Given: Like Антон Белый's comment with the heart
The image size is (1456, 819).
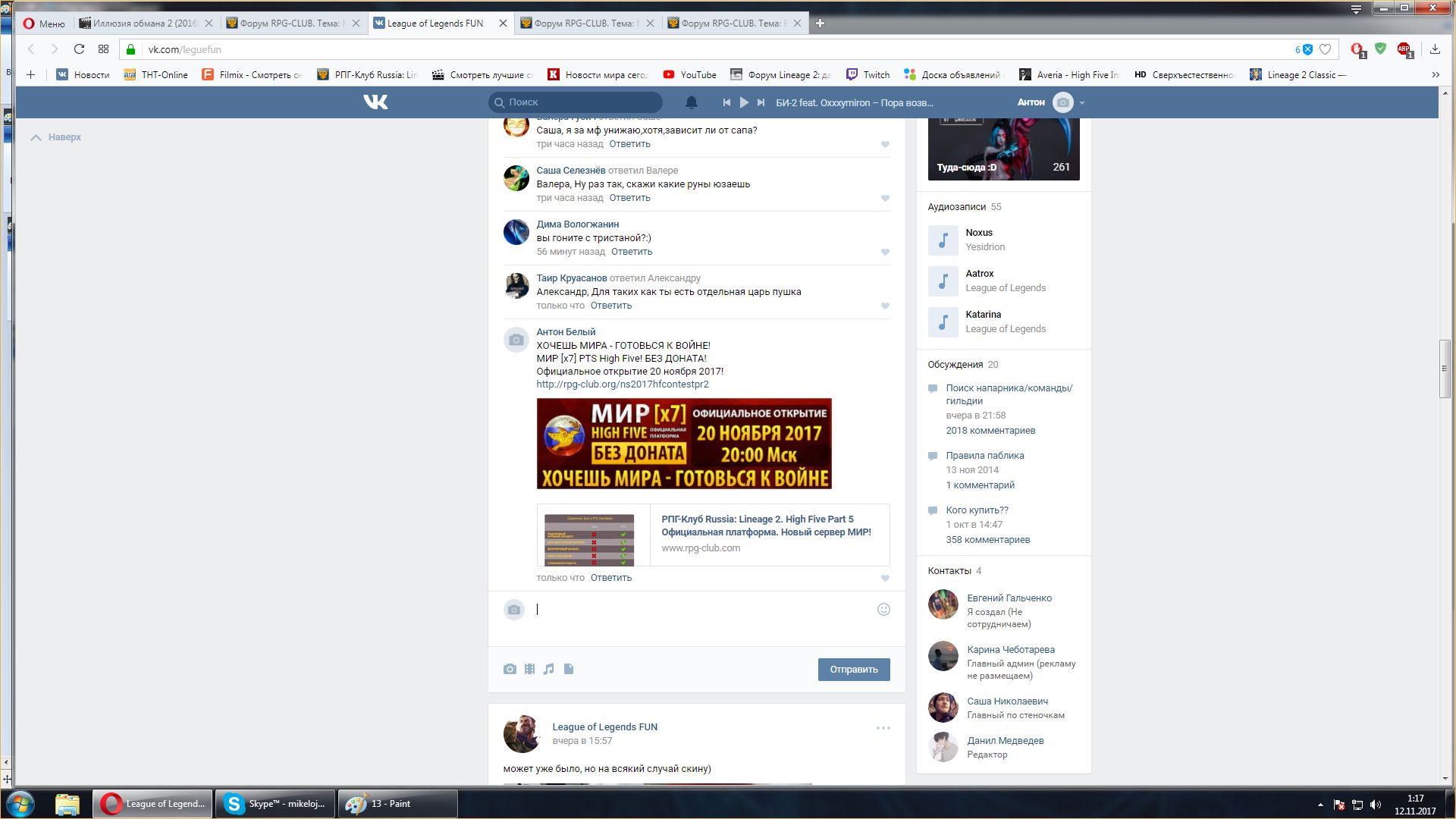Looking at the screenshot, I should pyautogui.click(x=885, y=579).
